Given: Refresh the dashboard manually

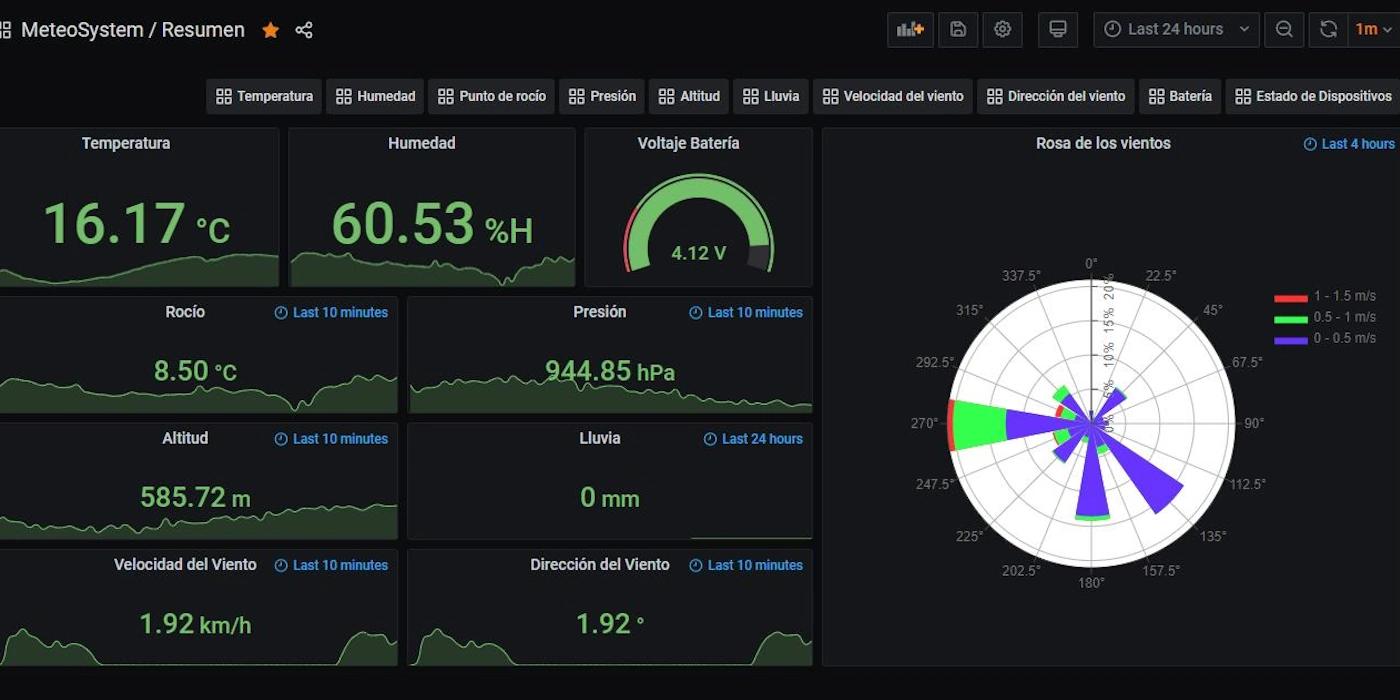Looking at the screenshot, I should point(1328,29).
